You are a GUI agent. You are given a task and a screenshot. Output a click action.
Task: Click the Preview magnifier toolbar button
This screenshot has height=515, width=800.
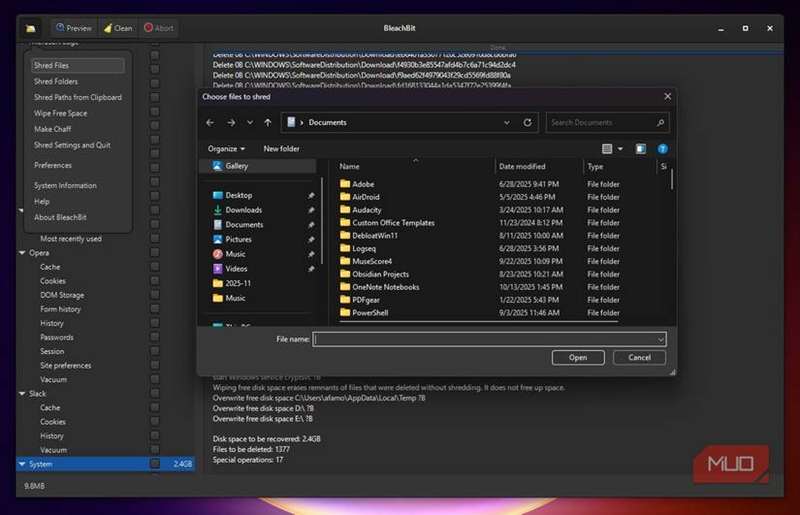72,28
